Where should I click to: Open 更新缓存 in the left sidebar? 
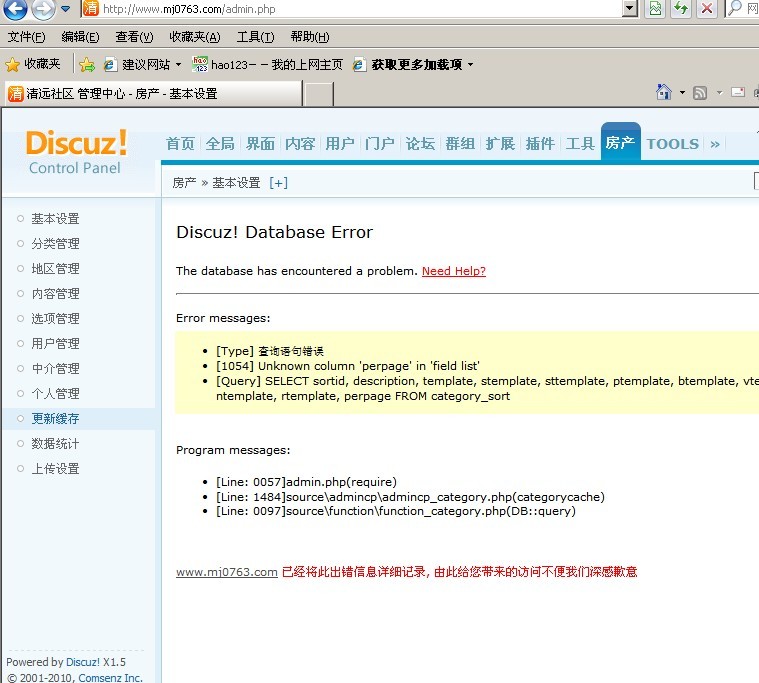[x=55, y=419]
